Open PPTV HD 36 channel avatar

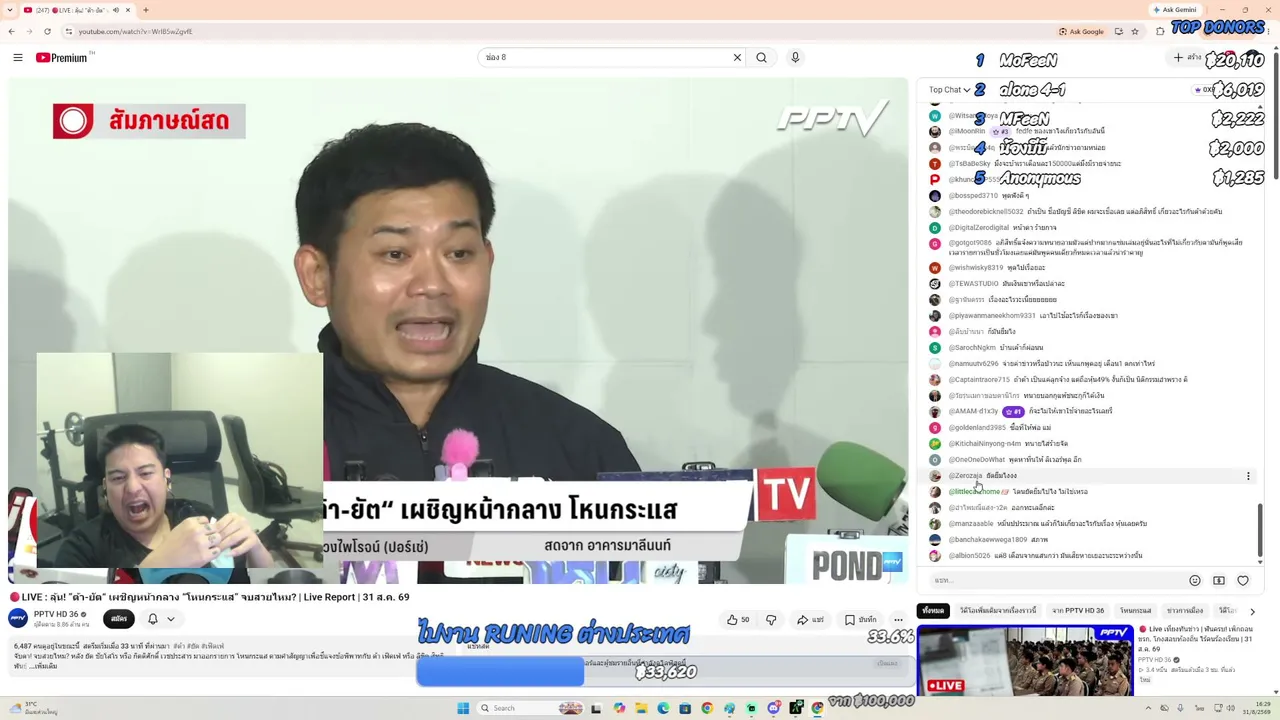[x=18, y=619]
